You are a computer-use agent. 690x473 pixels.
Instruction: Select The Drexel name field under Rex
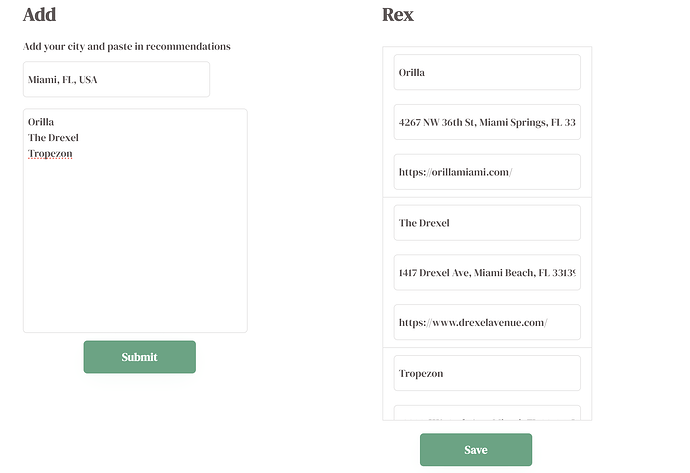[x=488, y=223]
